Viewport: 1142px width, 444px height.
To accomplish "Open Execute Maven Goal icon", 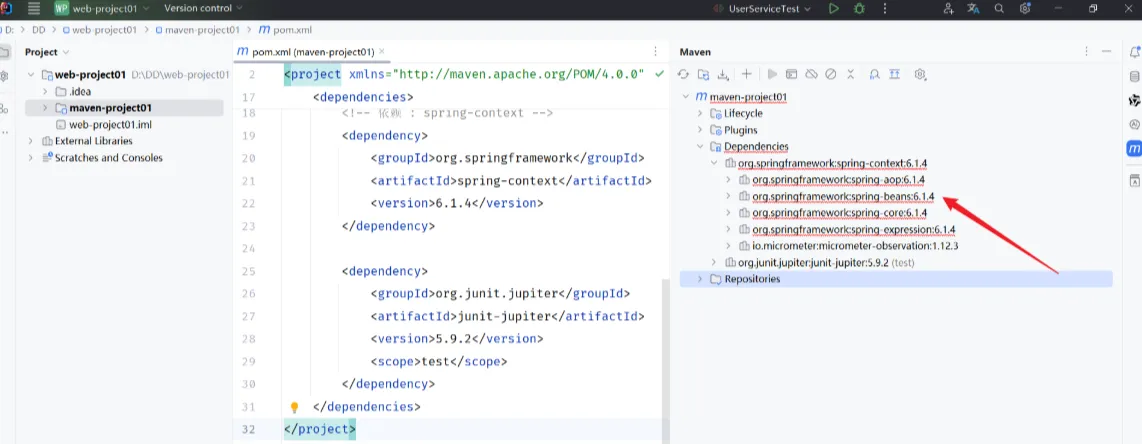I will pyautogui.click(x=791, y=74).
